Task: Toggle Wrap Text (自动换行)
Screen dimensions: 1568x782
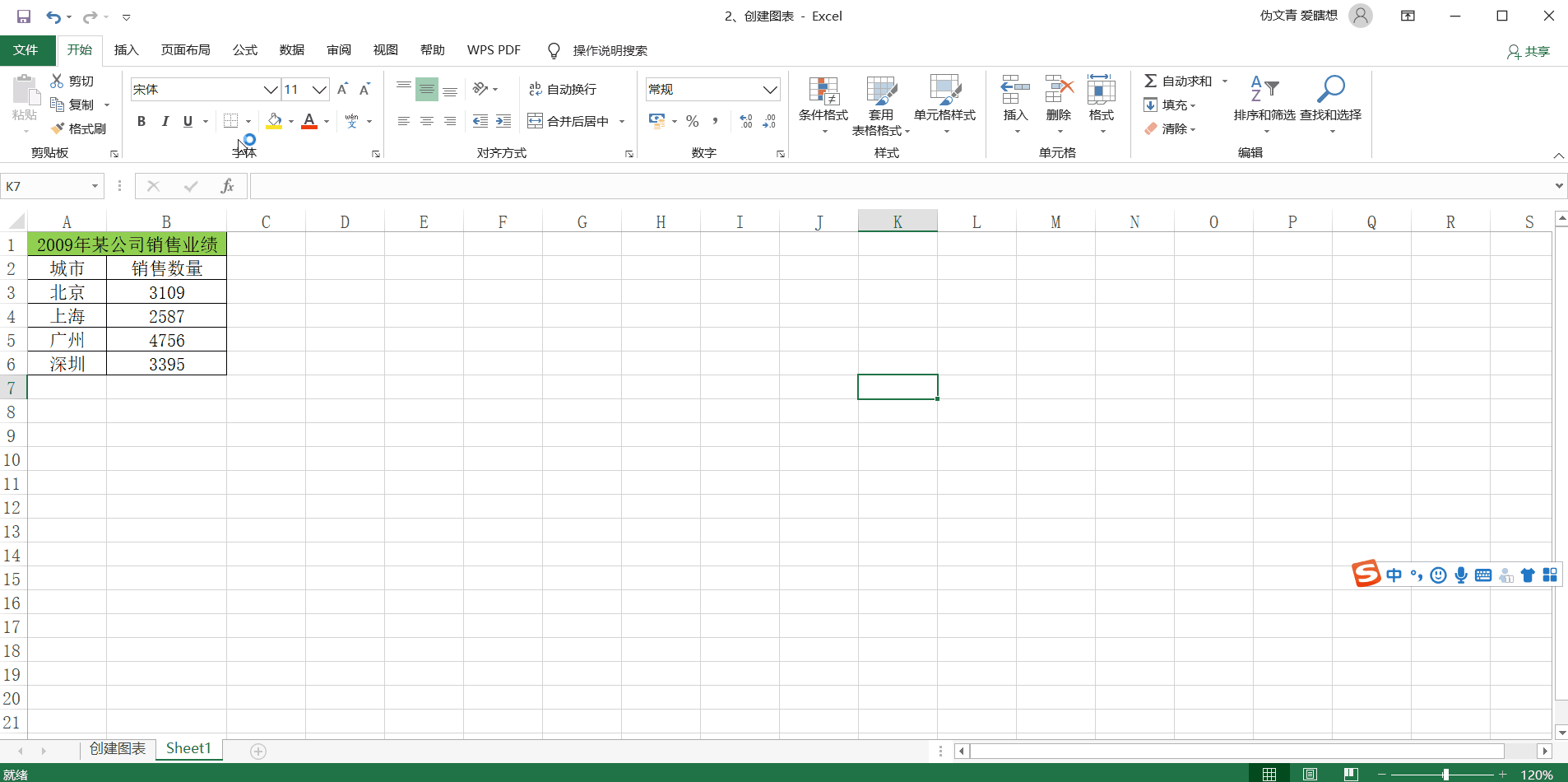Action: coord(563,89)
